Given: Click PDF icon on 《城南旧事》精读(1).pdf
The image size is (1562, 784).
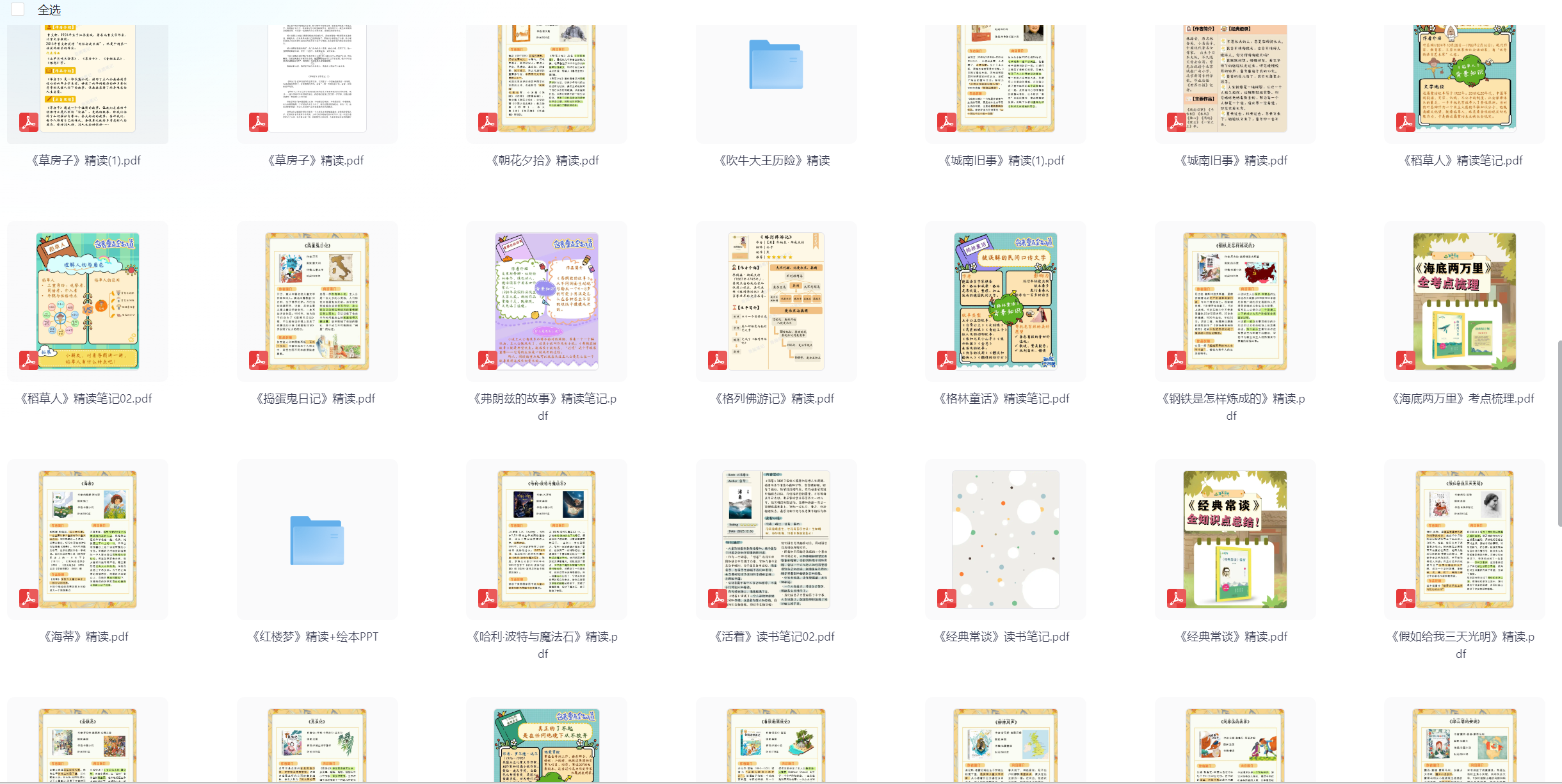Looking at the screenshot, I should 947,122.
